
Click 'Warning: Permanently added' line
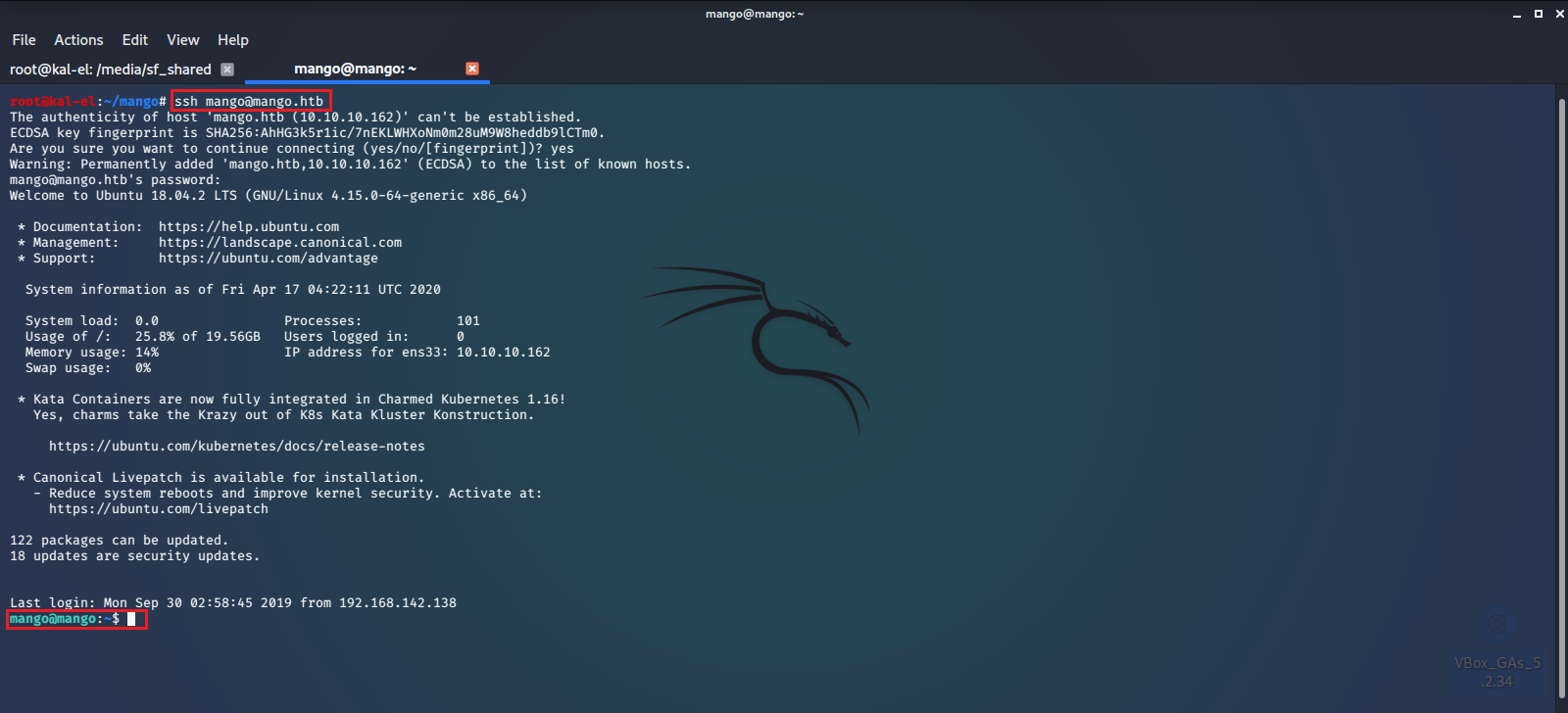click(x=351, y=165)
